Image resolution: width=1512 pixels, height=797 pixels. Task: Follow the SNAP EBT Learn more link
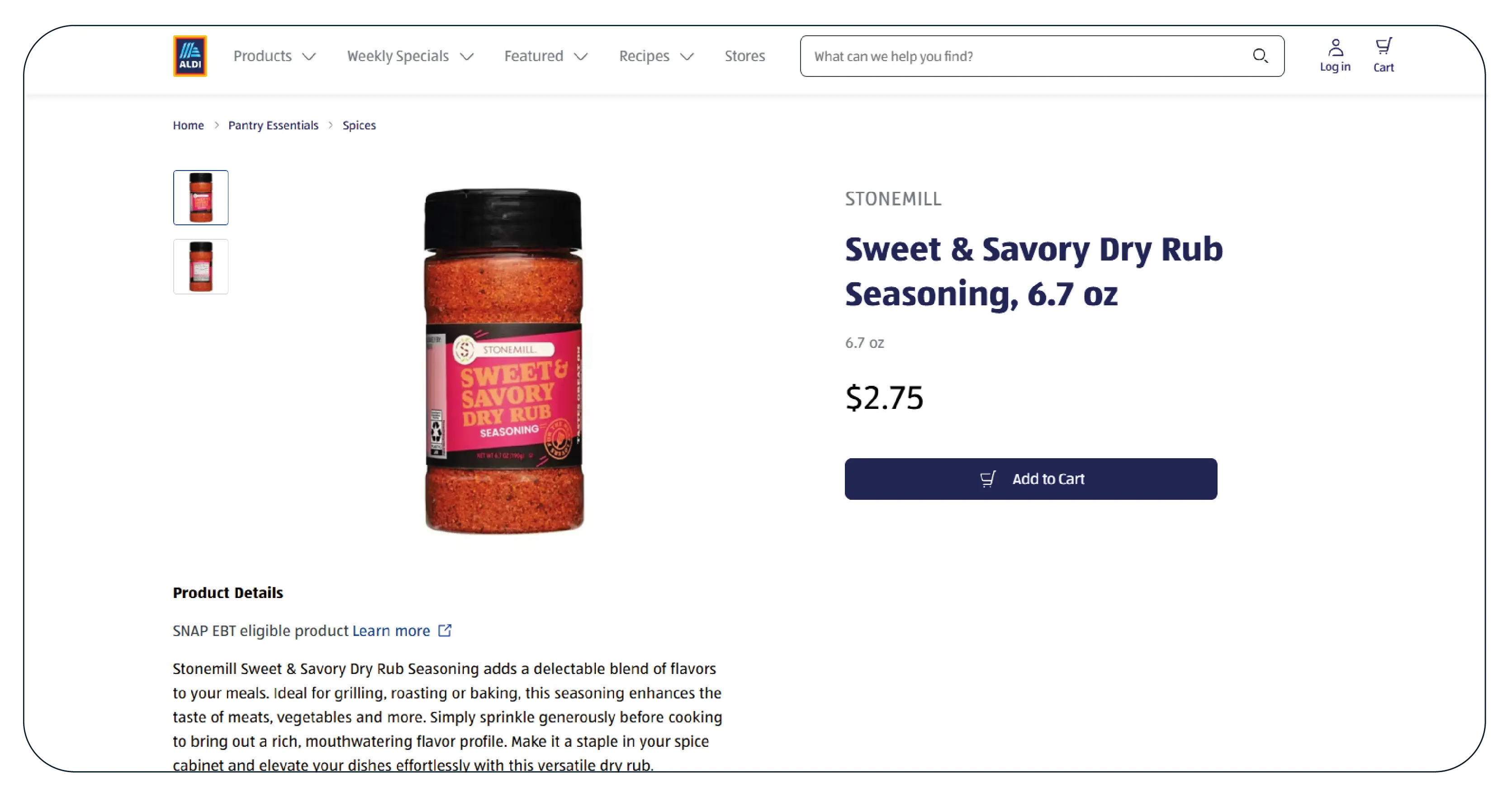coord(391,631)
